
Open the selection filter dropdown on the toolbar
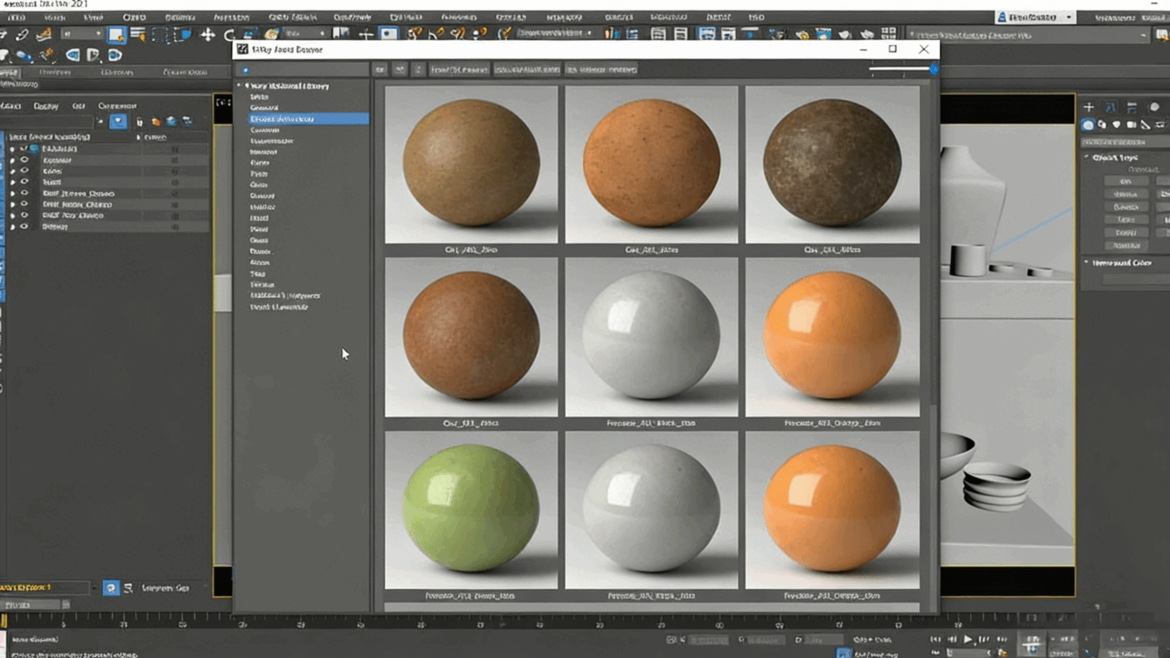(82, 33)
